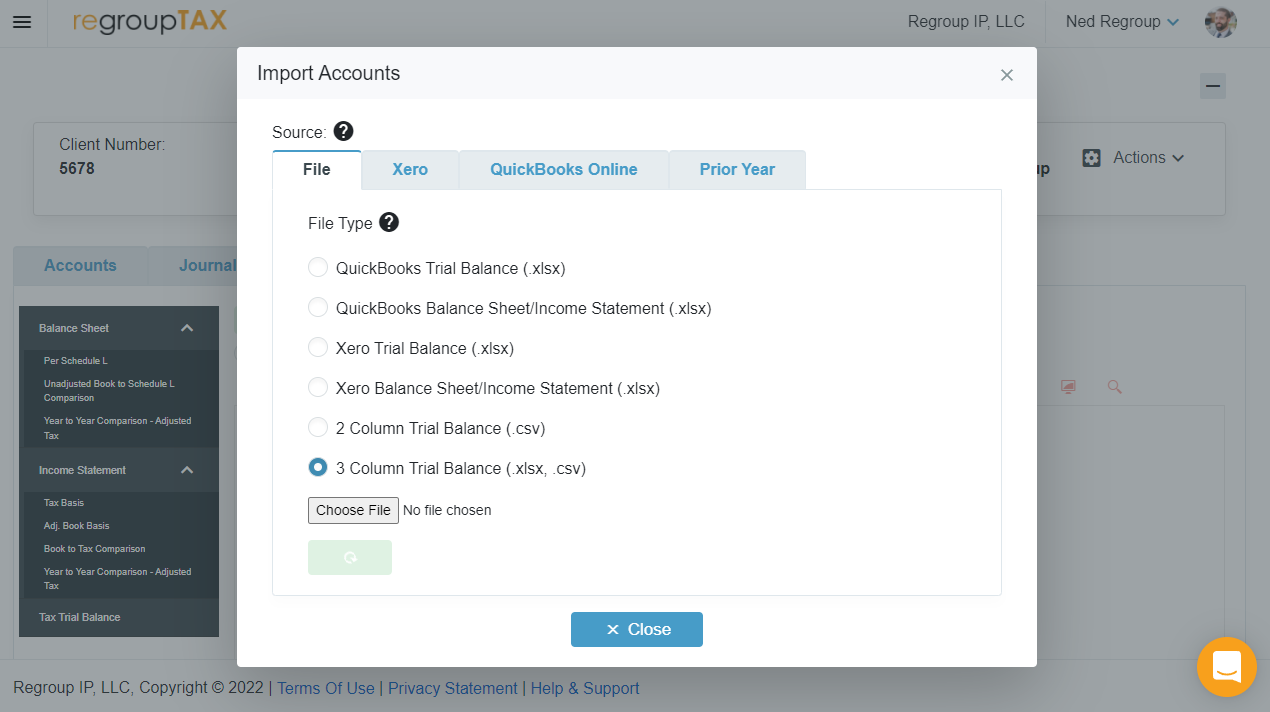This screenshot has width=1270, height=712.
Task: Switch to the File source tab
Action: pyautogui.click(x=317, y=170)
